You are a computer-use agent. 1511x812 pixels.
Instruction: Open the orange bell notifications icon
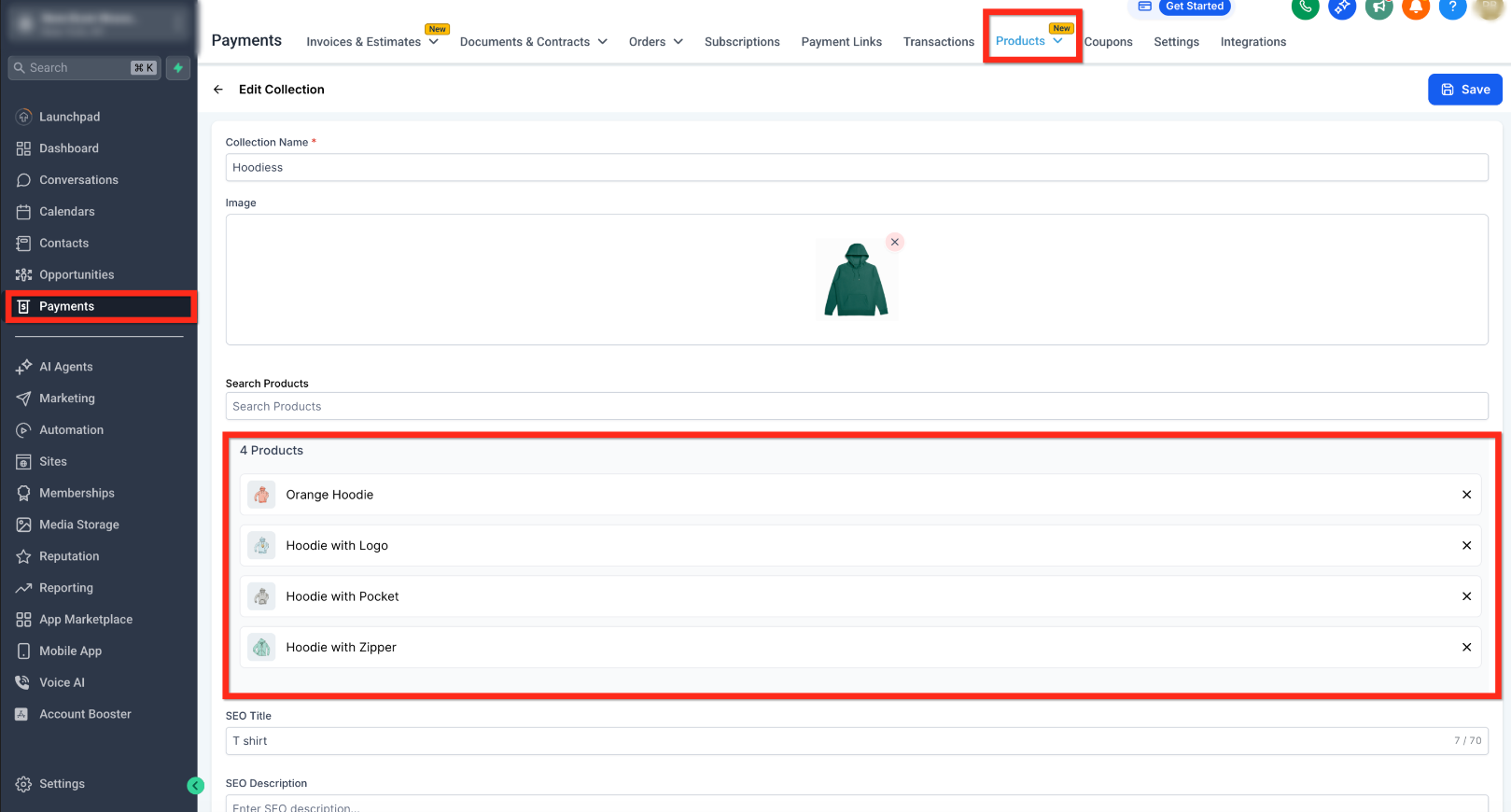[1416, 7]
